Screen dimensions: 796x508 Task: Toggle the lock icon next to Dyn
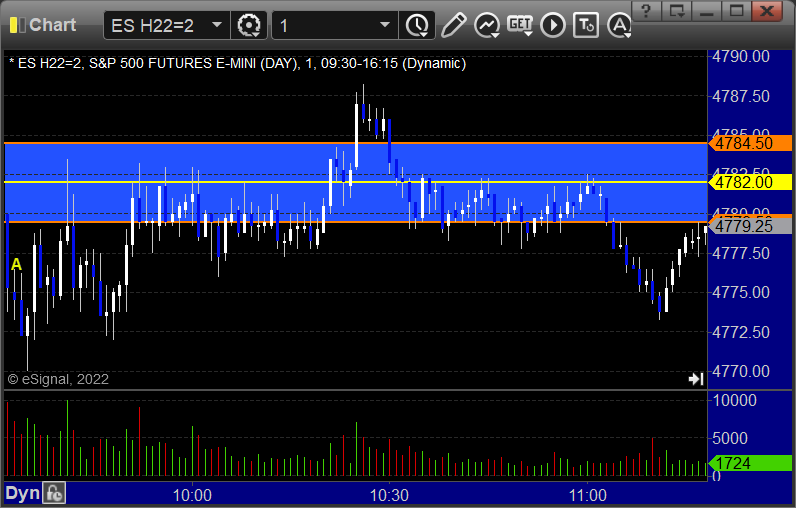[54, 493]
